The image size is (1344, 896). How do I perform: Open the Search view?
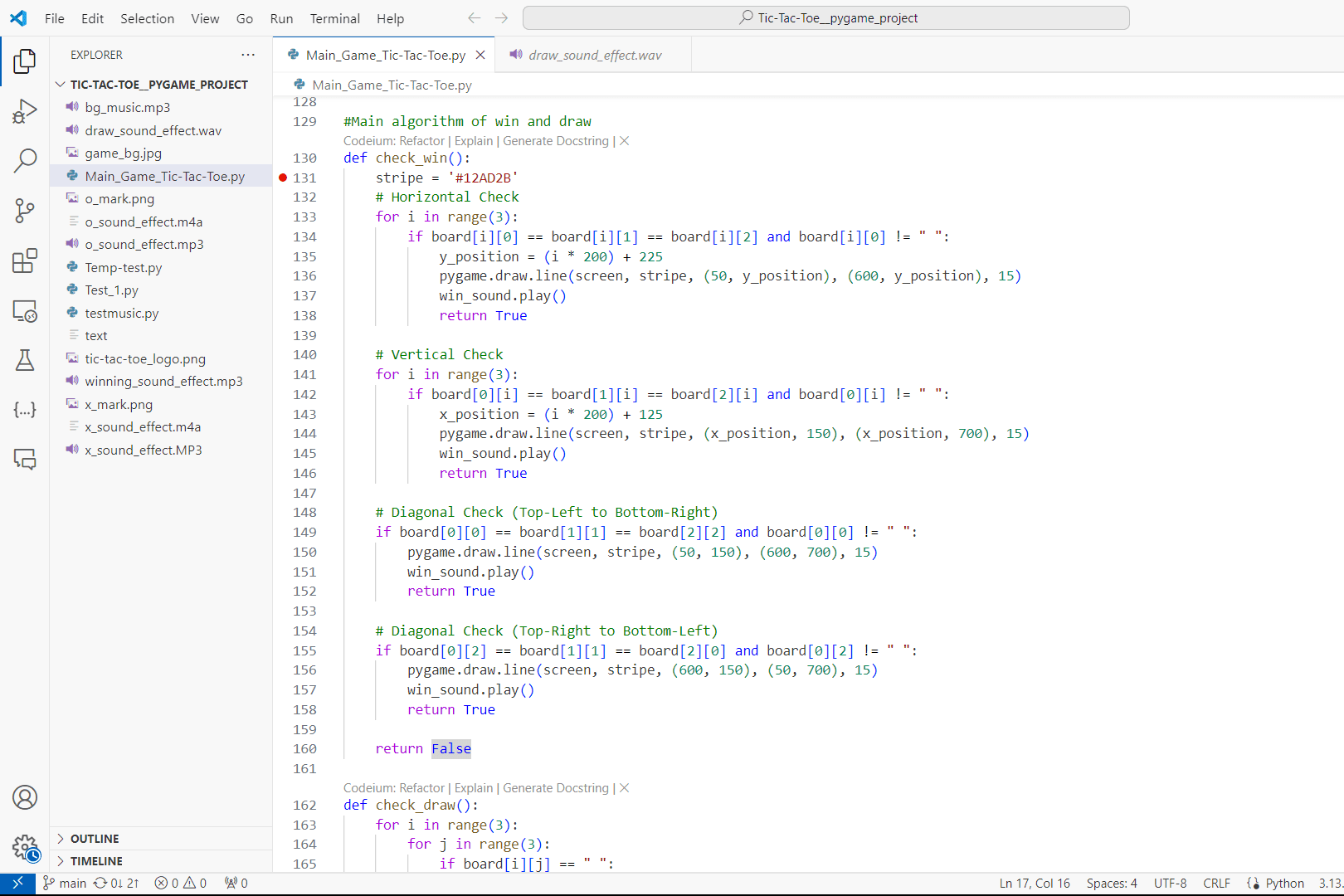[25, 160]
